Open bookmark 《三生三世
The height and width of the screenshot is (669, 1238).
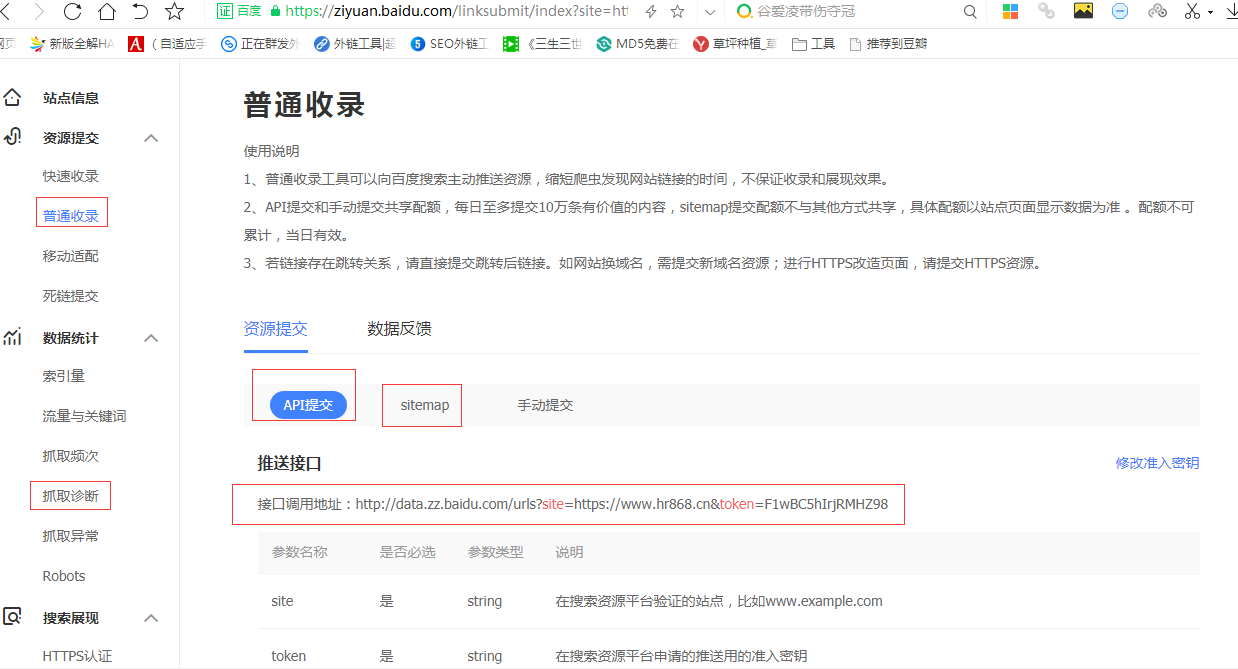tap(542, 44)
